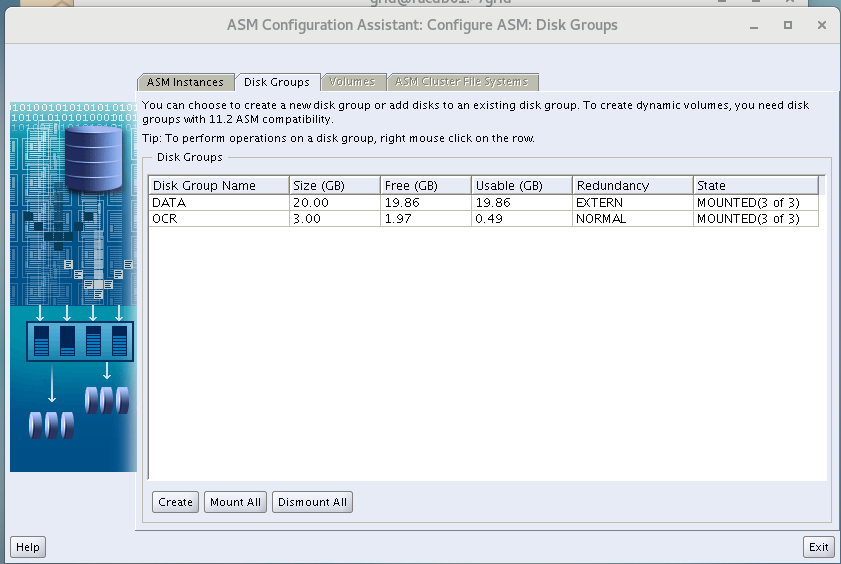Close the ASM Configuration Assistant window
This screenshot has width=841, height=564.
pyautogui.click(x=822, y=25)
